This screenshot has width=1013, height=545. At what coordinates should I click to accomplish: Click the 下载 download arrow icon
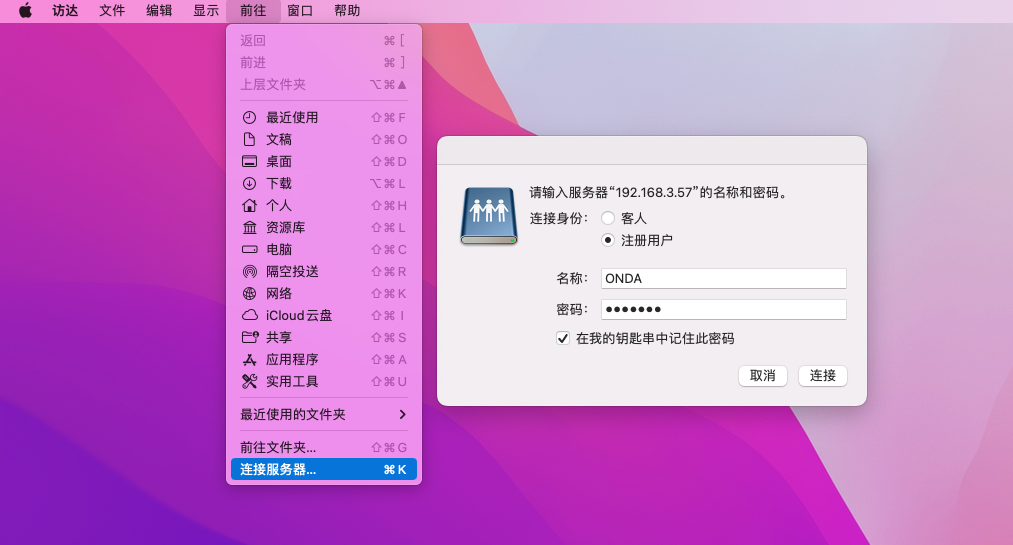[249, 183]
